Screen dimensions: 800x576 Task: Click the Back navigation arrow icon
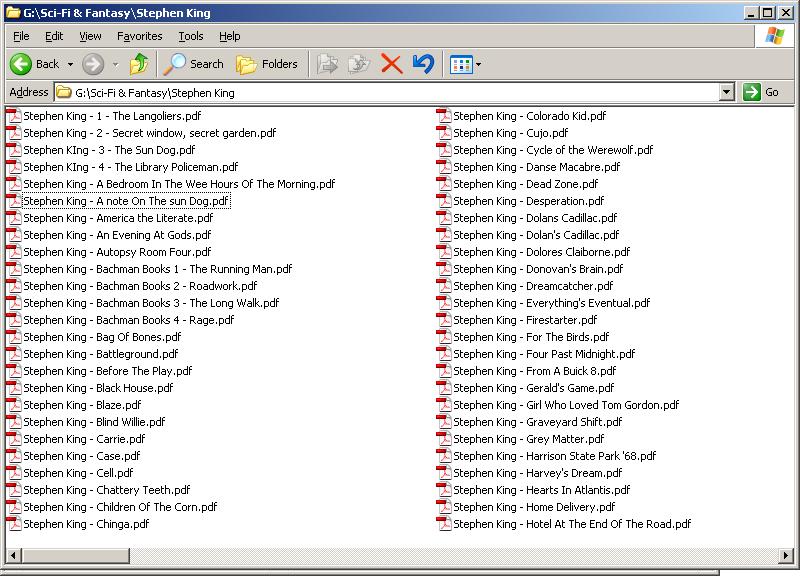click(21, 64)
